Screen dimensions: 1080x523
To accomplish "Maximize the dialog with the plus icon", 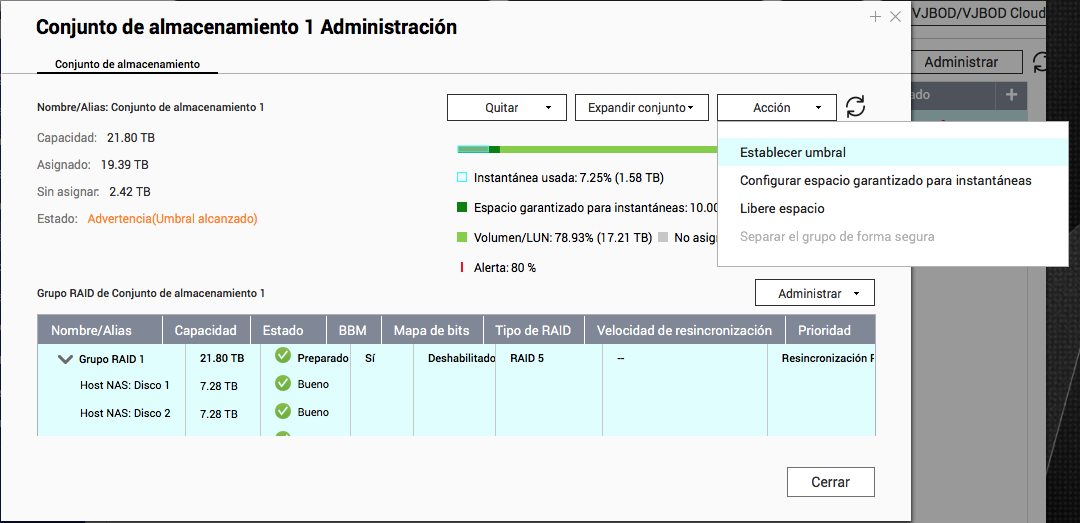I will pos(875,17).
